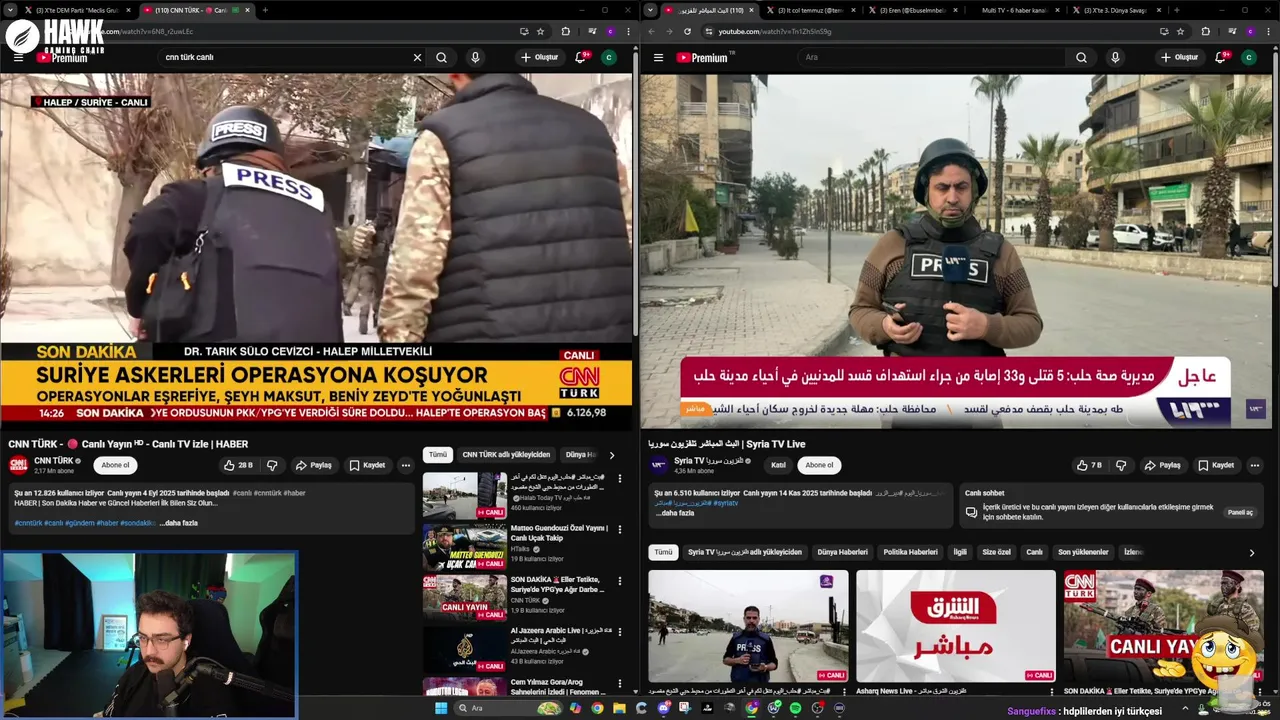Viewport: 1280px width, 720px height.
Task: Click the CNN Türk window vertical scrollbar
Action: pyautogui.click(x=636, y=195)
